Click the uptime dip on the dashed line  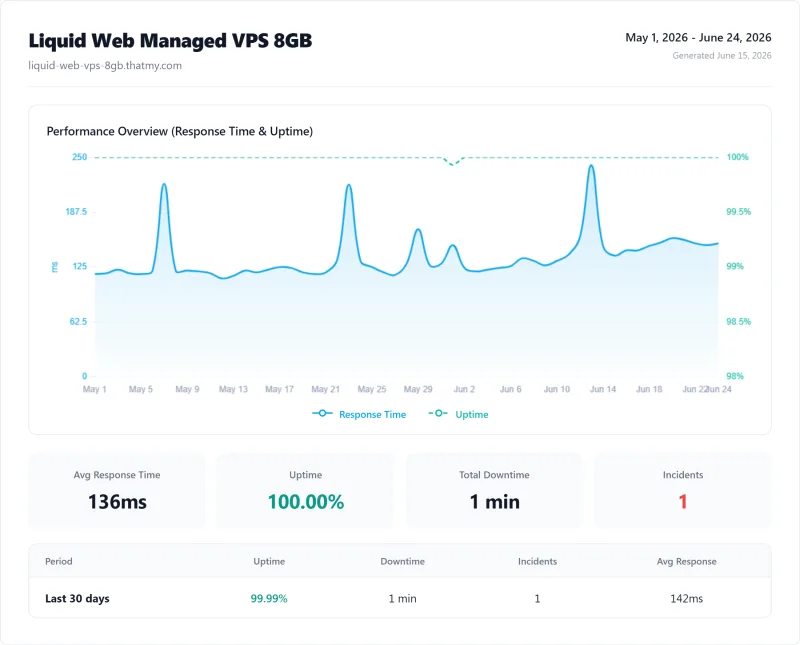pyautogui.click(x=453, y=164)
